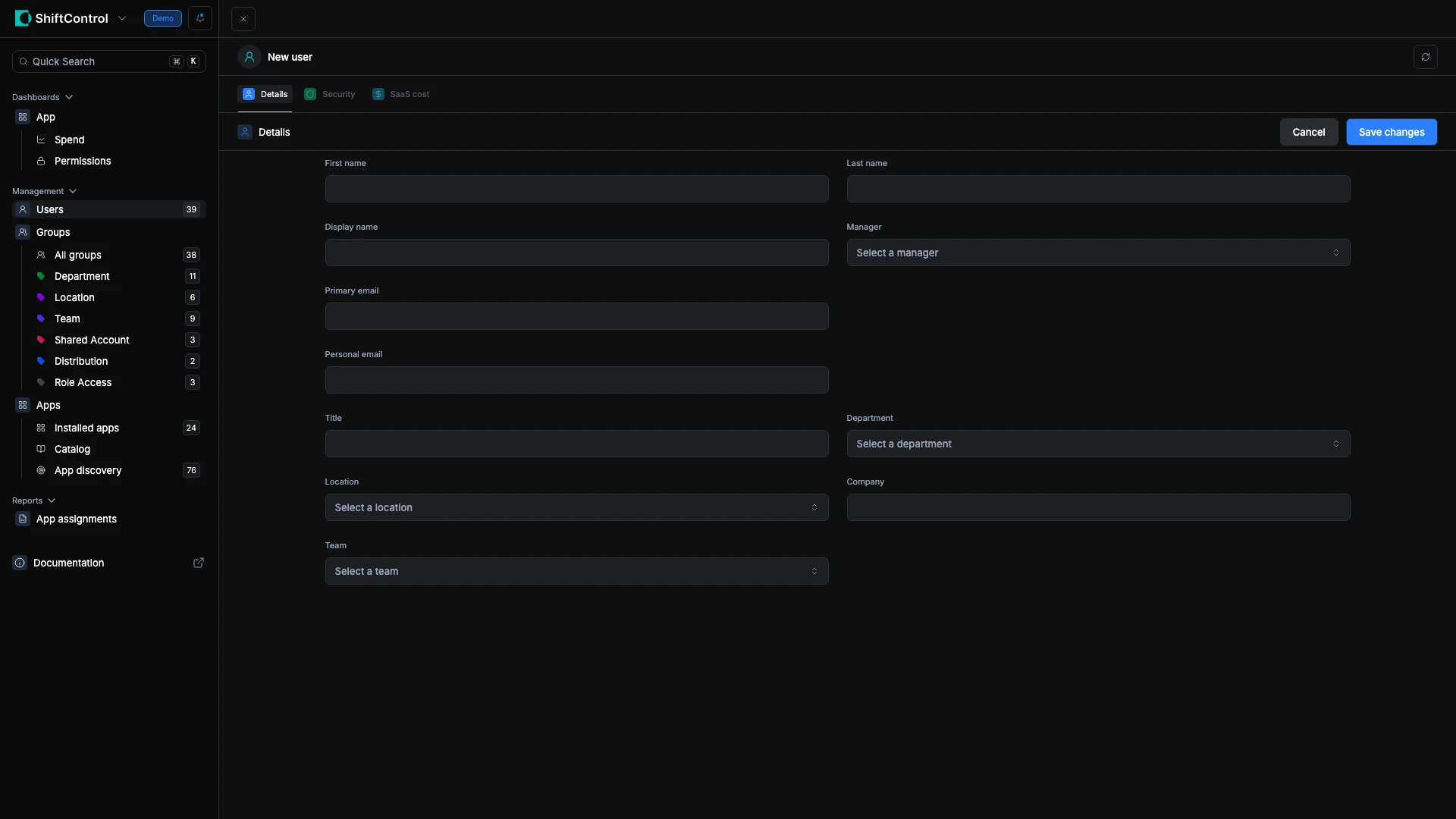1456x819 pixels.
Task: Click the refresh icon at top right
Action: 1425,57
